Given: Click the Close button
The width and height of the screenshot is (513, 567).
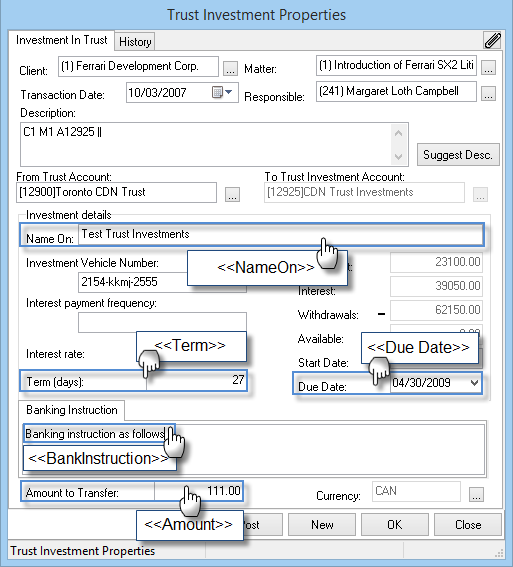Looking at the screenshot, I should (x=468, y=524).
